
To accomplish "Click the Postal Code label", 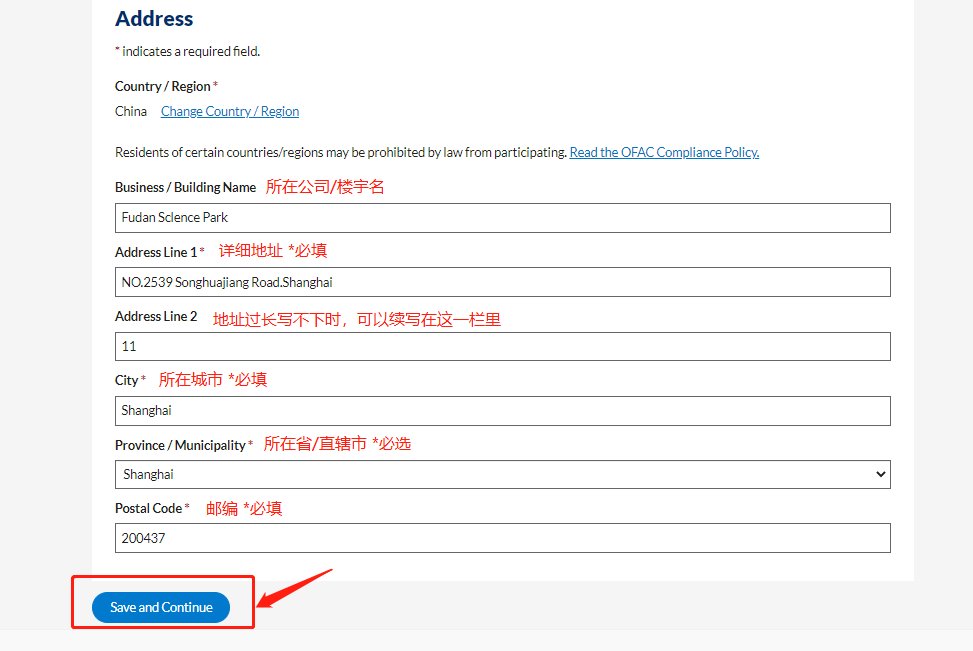I will [x=148, y=508].
